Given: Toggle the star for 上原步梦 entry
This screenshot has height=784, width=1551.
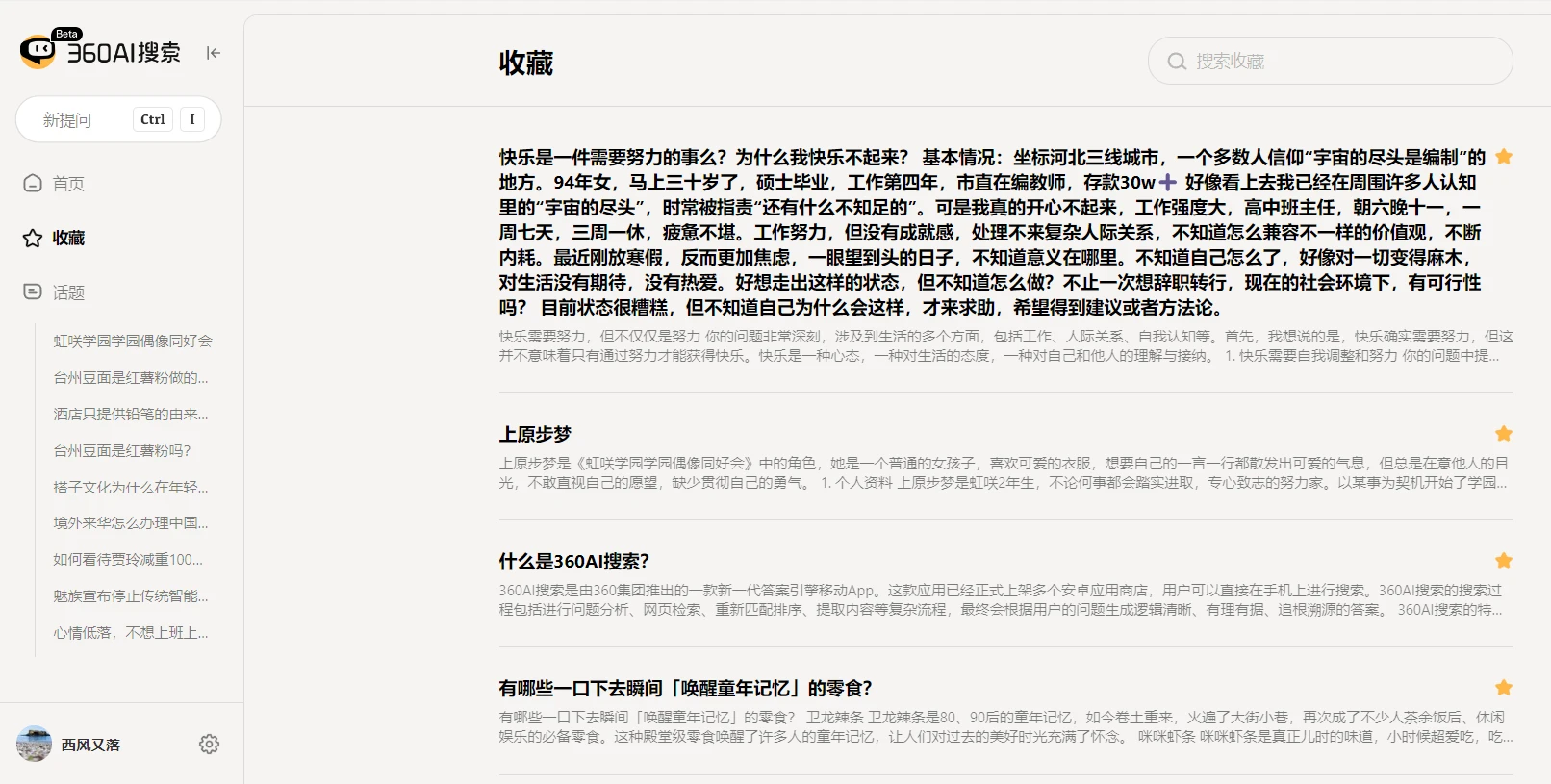Looking at the screenshot, I should pos(1504,434).
